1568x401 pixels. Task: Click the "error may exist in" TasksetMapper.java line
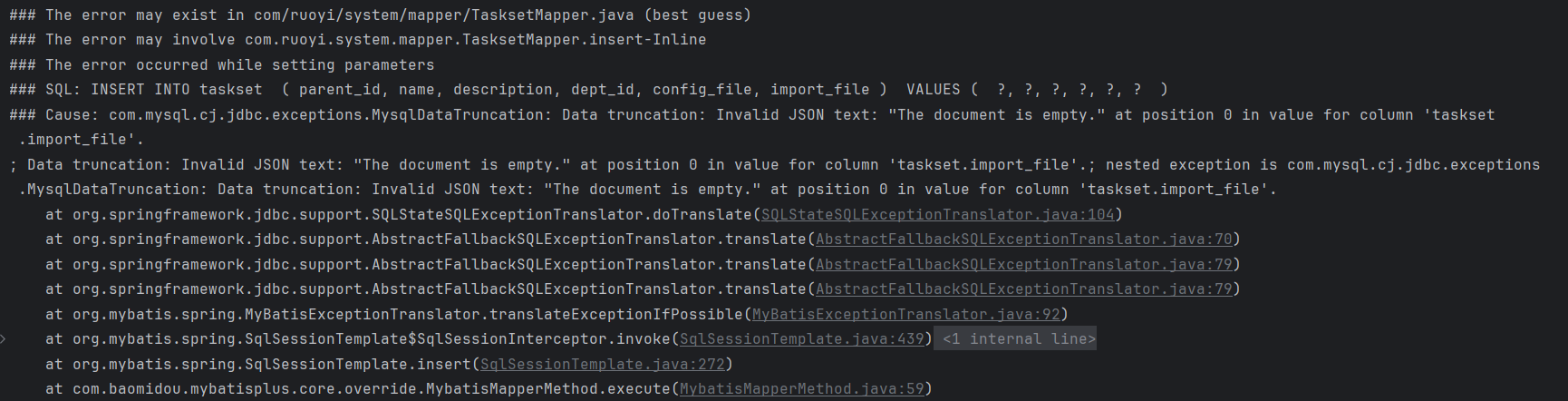(x=381, y=15)
